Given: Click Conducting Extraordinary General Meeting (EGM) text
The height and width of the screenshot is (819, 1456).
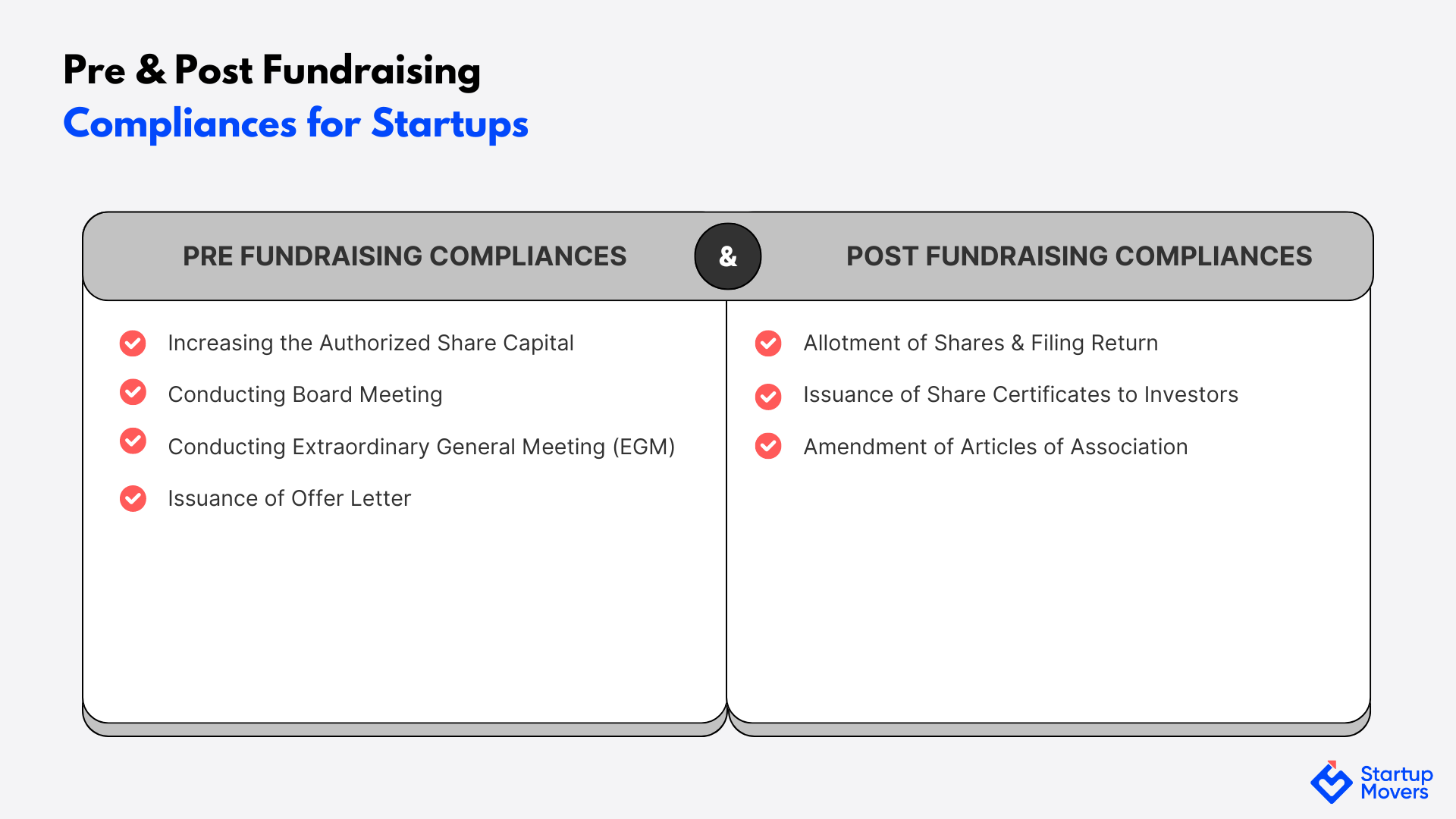Looking at the screenshot, I should tap(422, 447).
